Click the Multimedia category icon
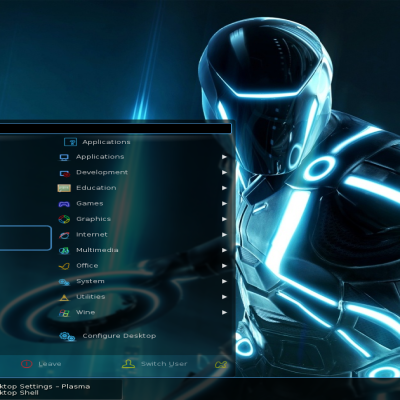This screenshot has width=400, height=400. pyautogui.click(x=64, y=251)
